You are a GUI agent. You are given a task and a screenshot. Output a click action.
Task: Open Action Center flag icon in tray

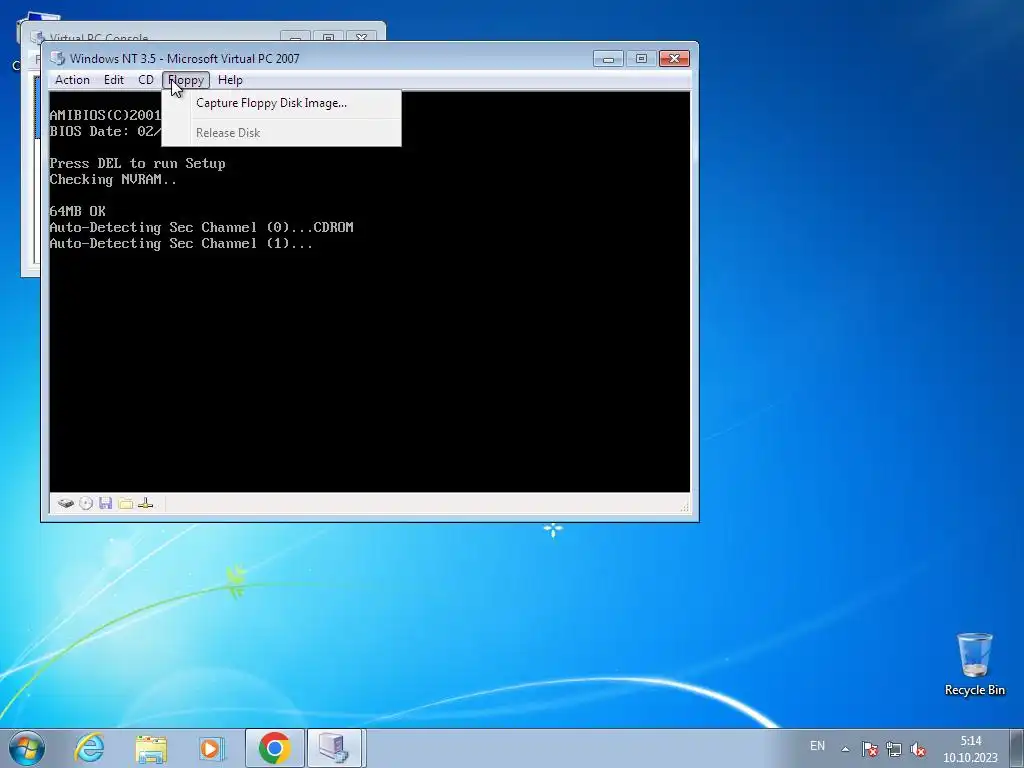[869, 749]
